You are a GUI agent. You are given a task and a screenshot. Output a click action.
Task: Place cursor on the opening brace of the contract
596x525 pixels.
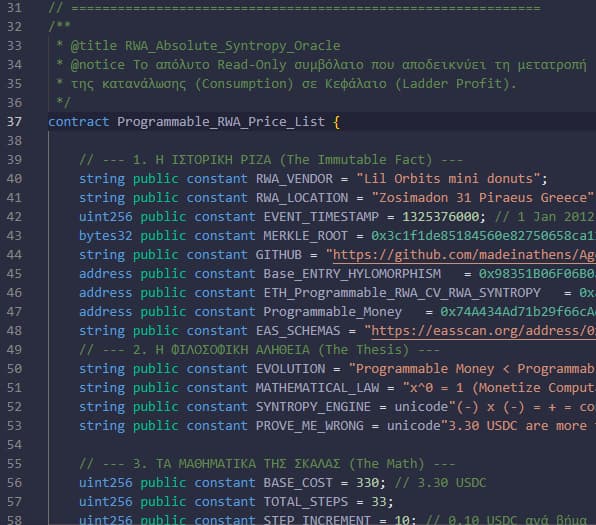(x=336, y=122)
